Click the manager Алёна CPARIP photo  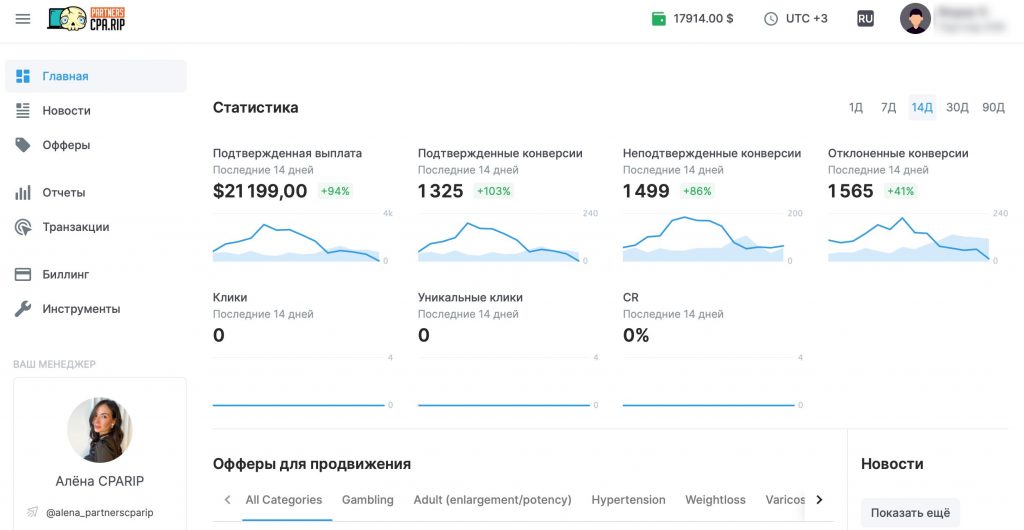click(100, 430)
